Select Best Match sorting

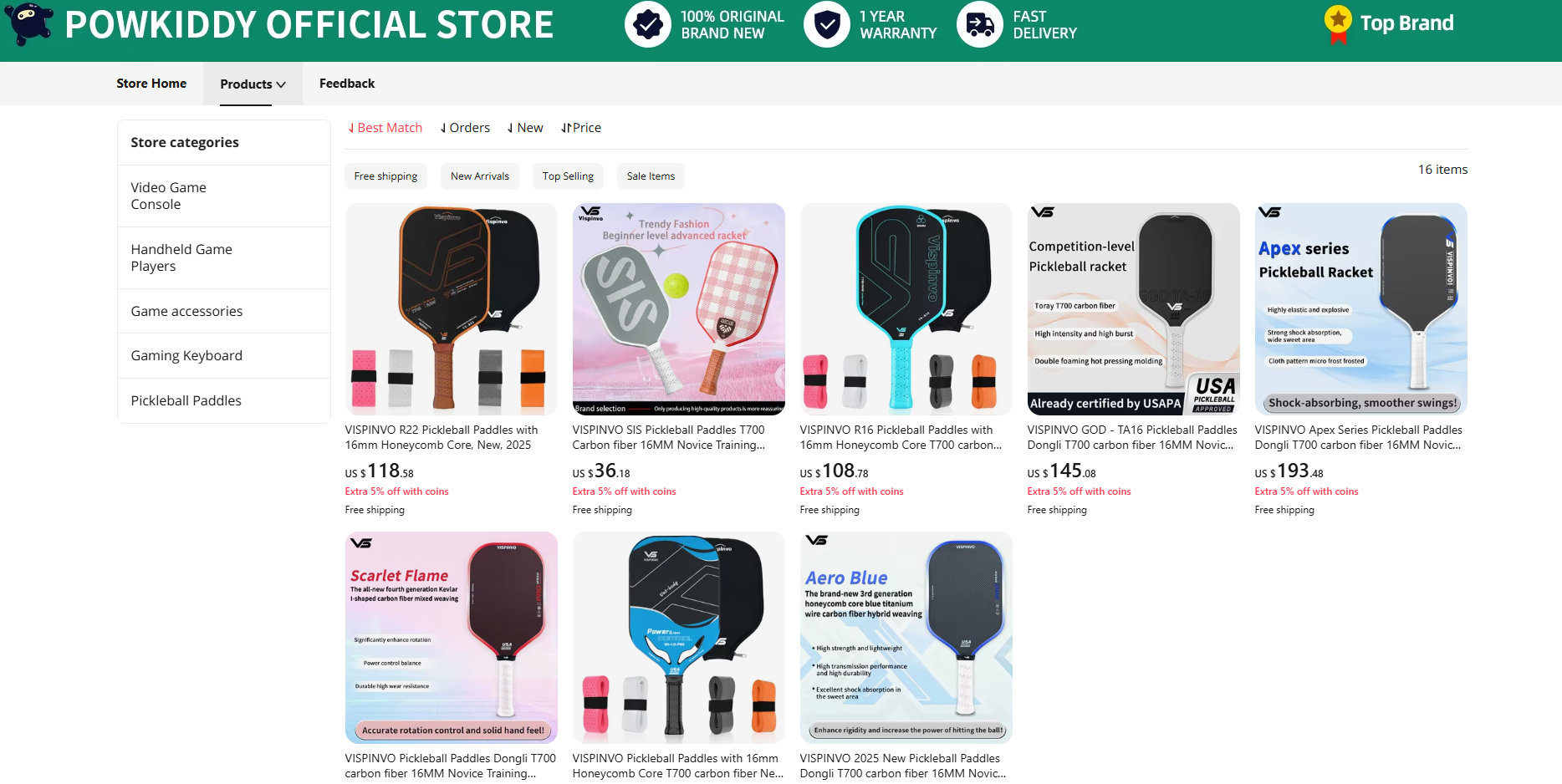point(385,128)
